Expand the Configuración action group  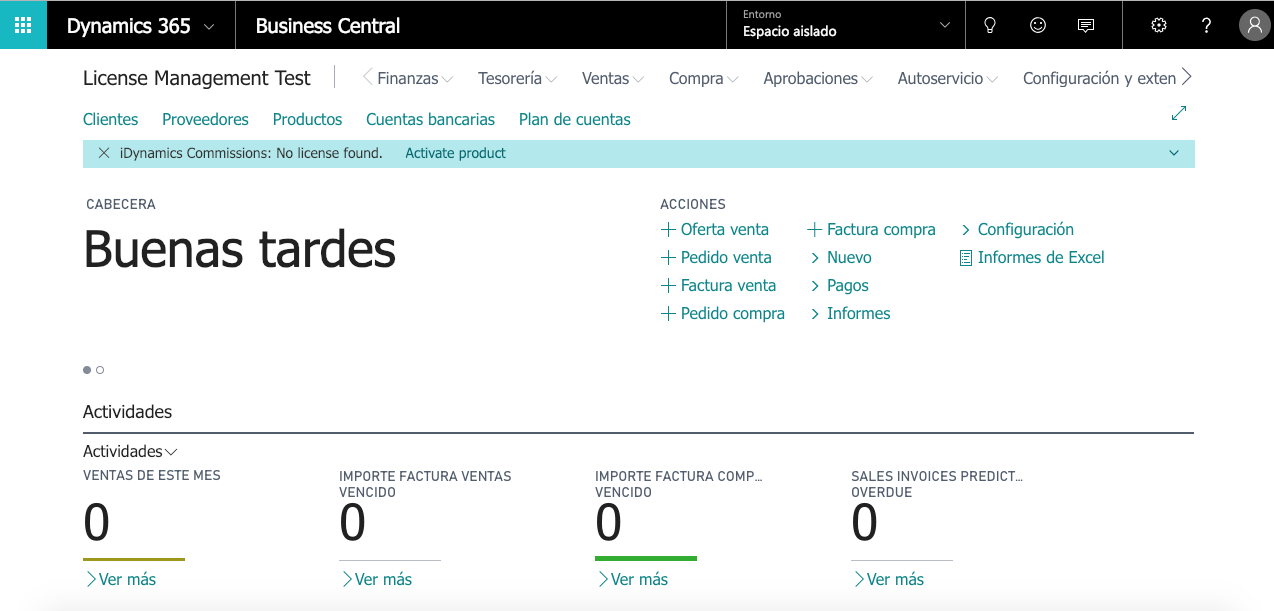tap(1017, 229)
